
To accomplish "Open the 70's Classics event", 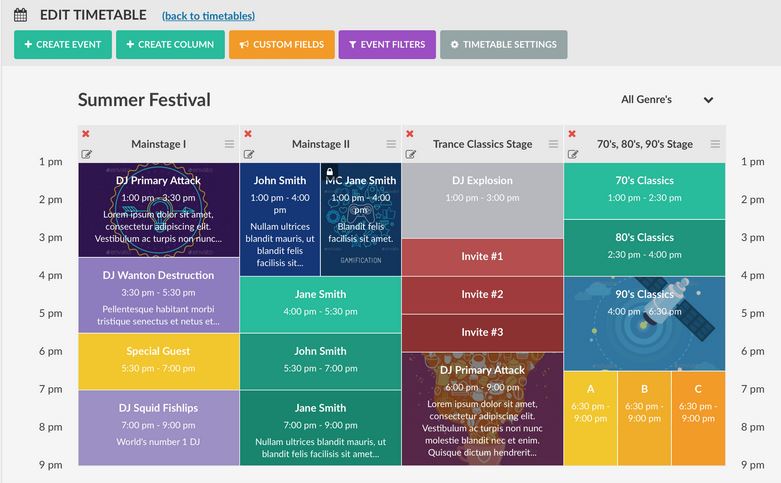I will 645,191.
